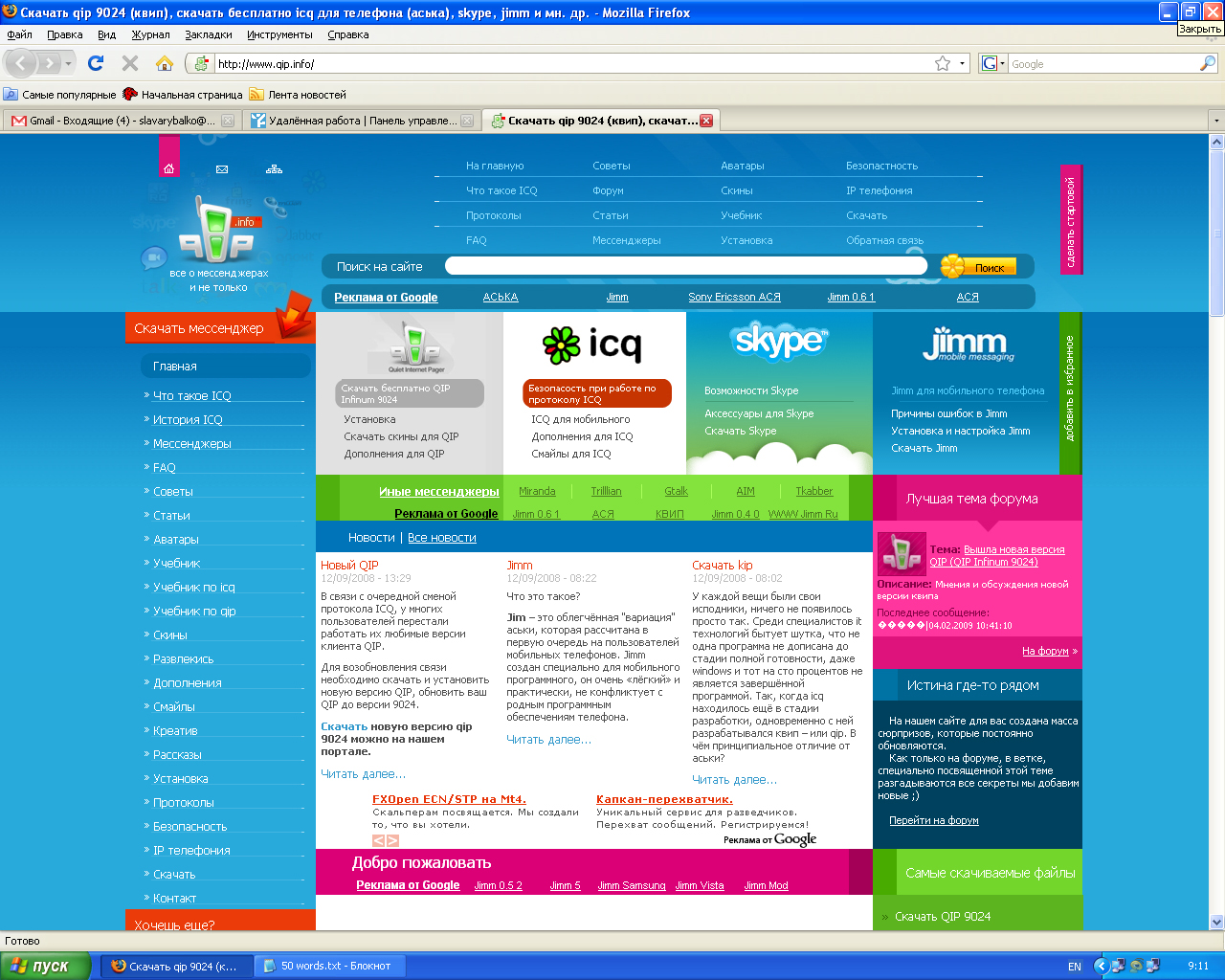Go back using the browser Back arrow
Viewport: 1225px width, 980px height.
coord(22,64)
